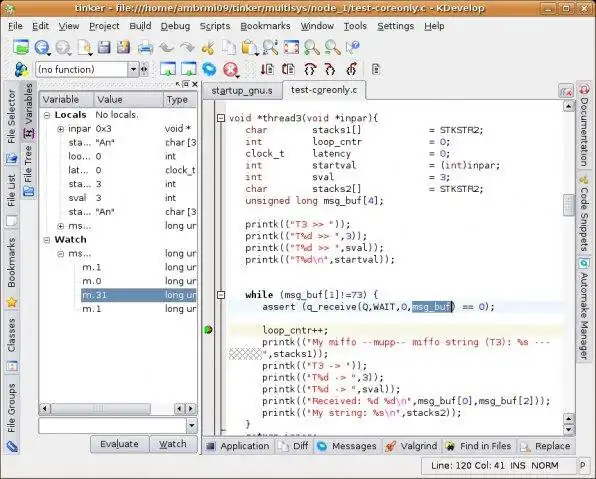Open the Code Snippets side tab
The height and width of the screenshot is (479, 596).
tap(584, 214)
